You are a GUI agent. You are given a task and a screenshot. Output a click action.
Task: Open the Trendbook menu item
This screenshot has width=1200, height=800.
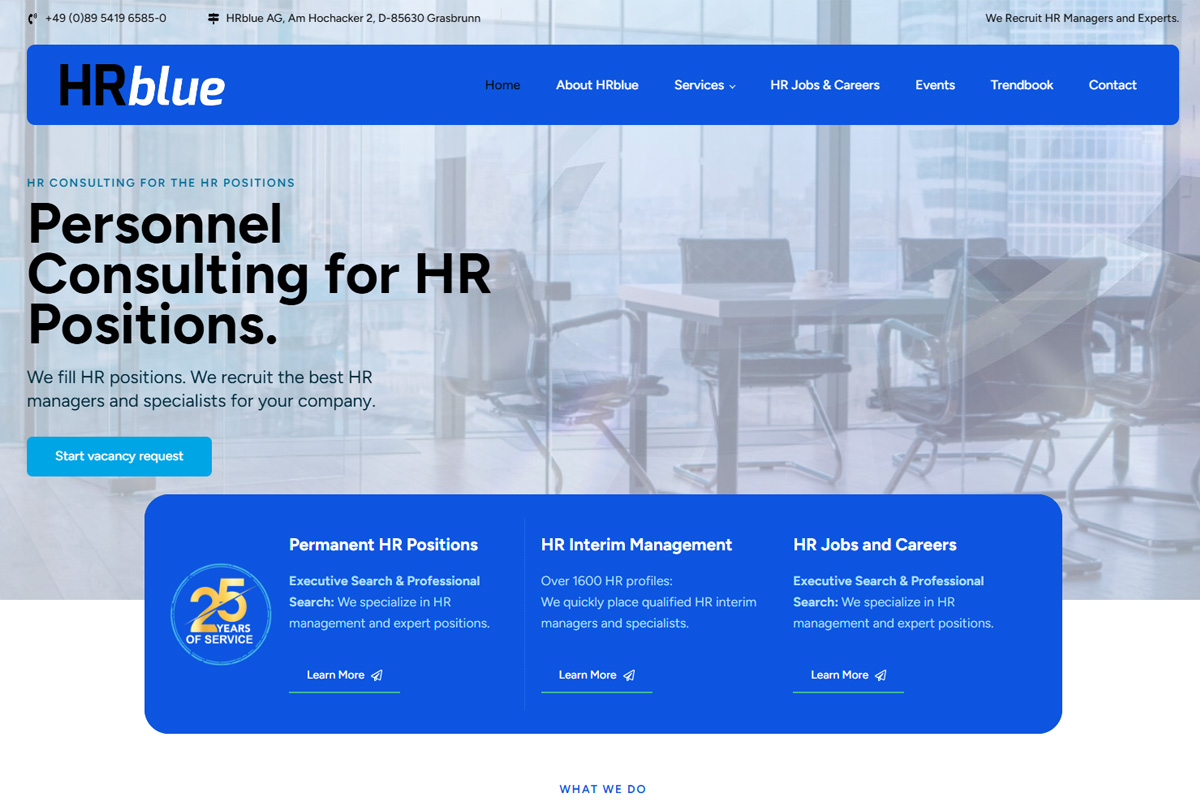1022,85
